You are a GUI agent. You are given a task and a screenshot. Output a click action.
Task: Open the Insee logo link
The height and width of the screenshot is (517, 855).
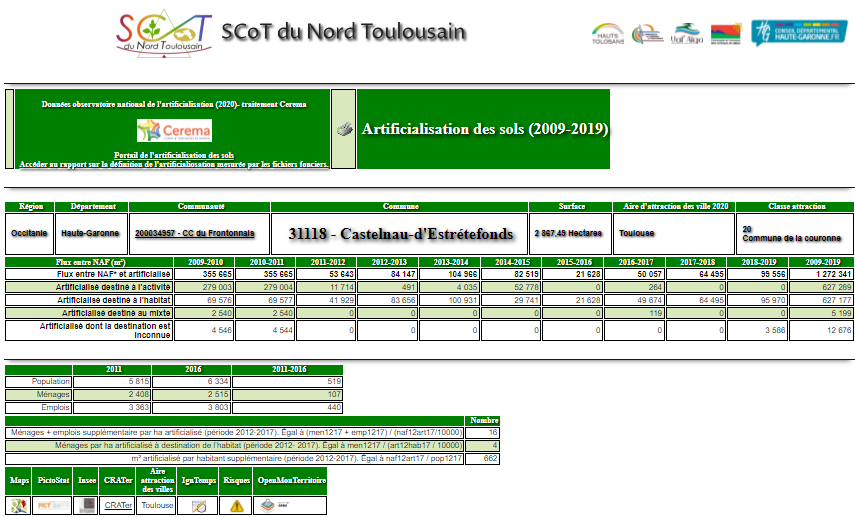(87, 506)
